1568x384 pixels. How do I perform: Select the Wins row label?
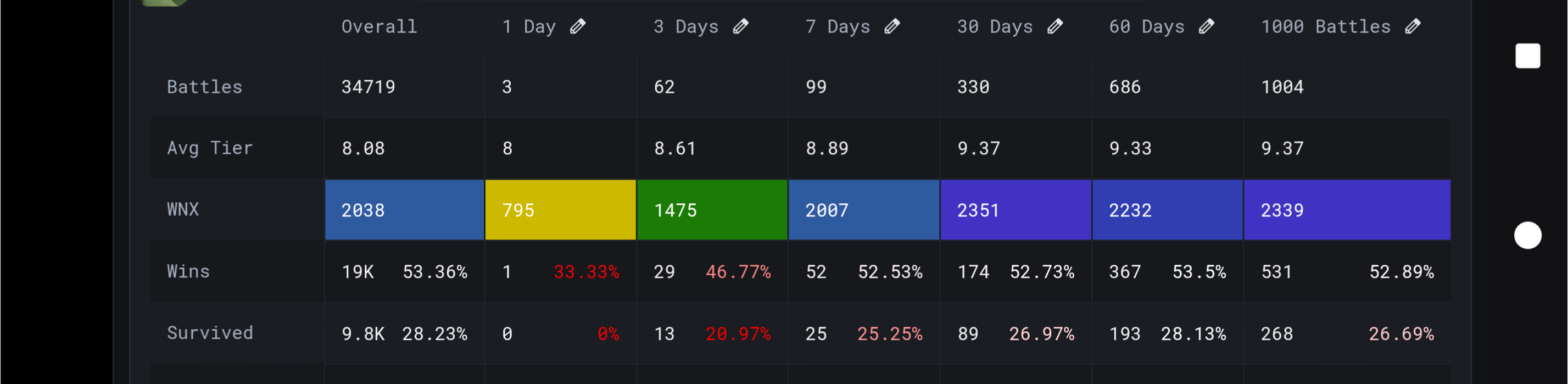pos(188,271)
